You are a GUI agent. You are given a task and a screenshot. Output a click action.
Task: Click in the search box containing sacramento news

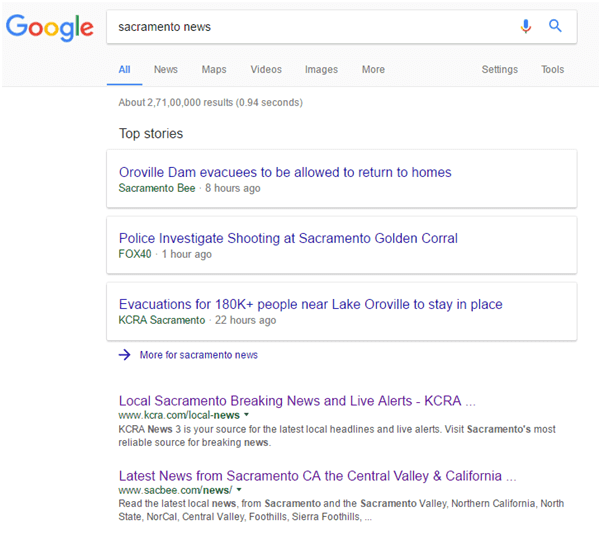310,27
